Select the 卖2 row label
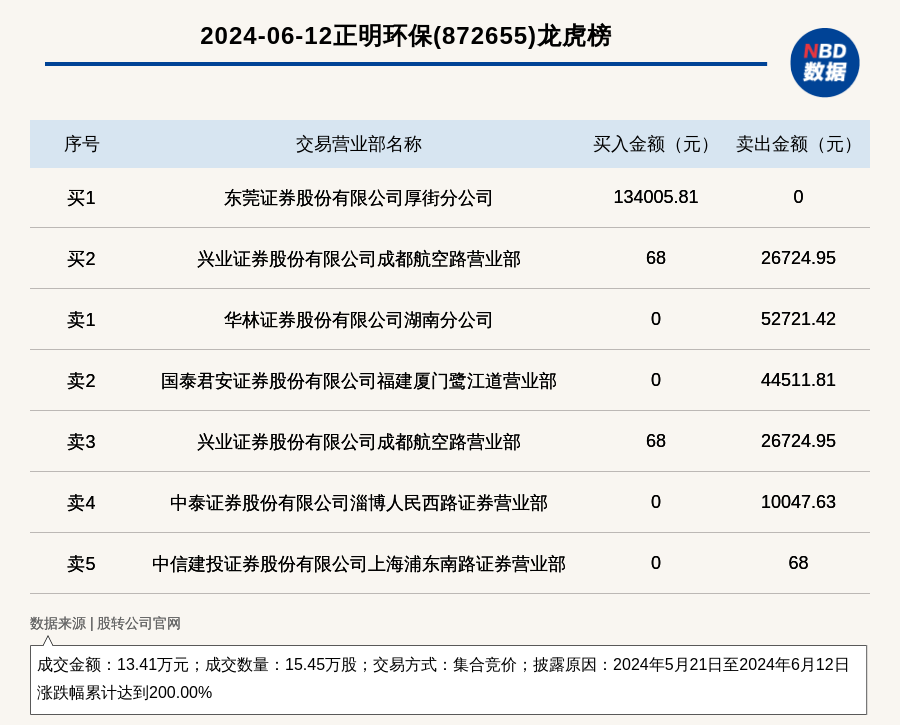Image resolution: width=900 pixels, height=725 pixels. (81, 381)
